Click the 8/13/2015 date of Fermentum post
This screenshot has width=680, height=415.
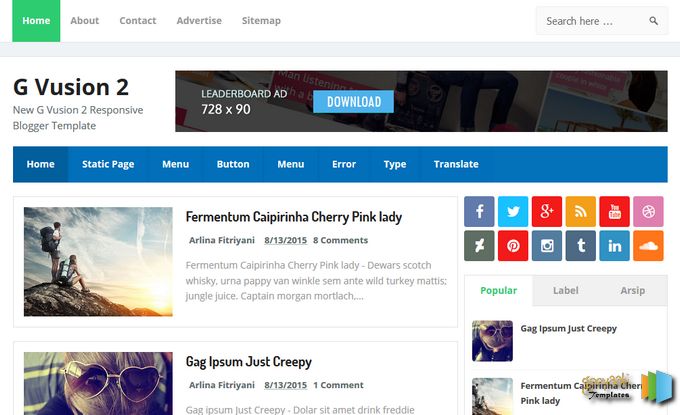tap(285, 240)
